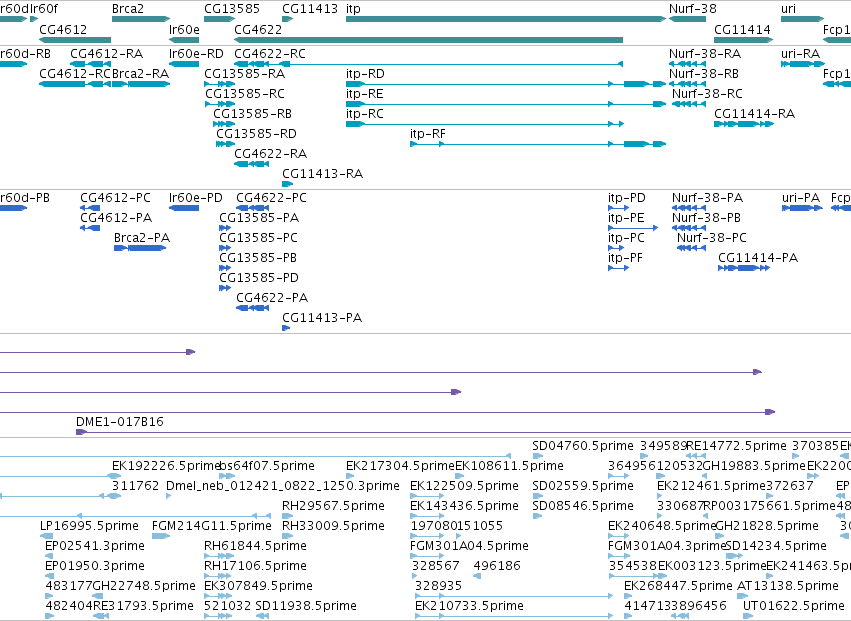This screenshot has width=851, height=621.
Task: Click the Brca2 gene label
Action: click(x=128, y=9)
